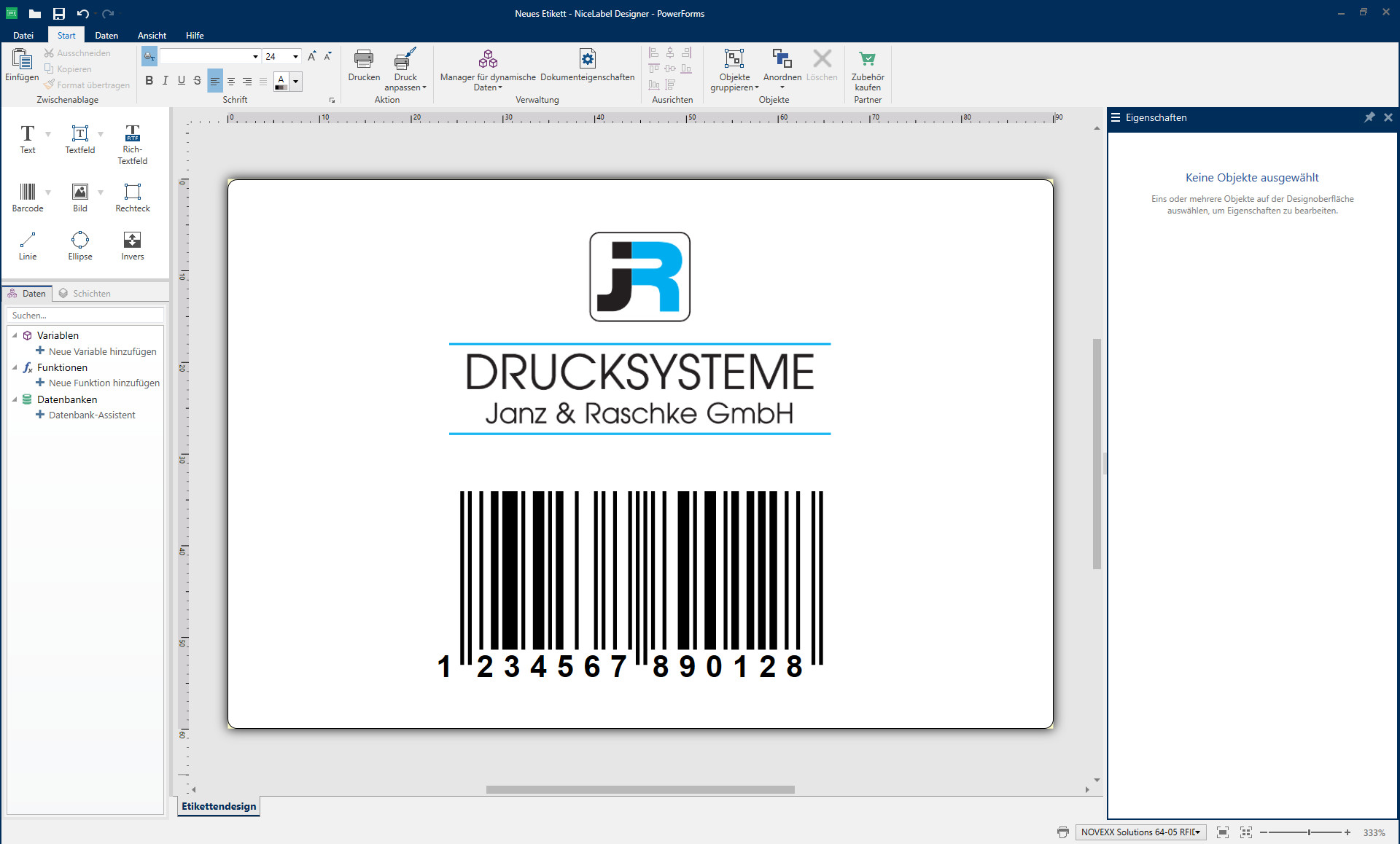1400x844 pixels.
Task: Select the Rechteck tool
Action: 132,197
